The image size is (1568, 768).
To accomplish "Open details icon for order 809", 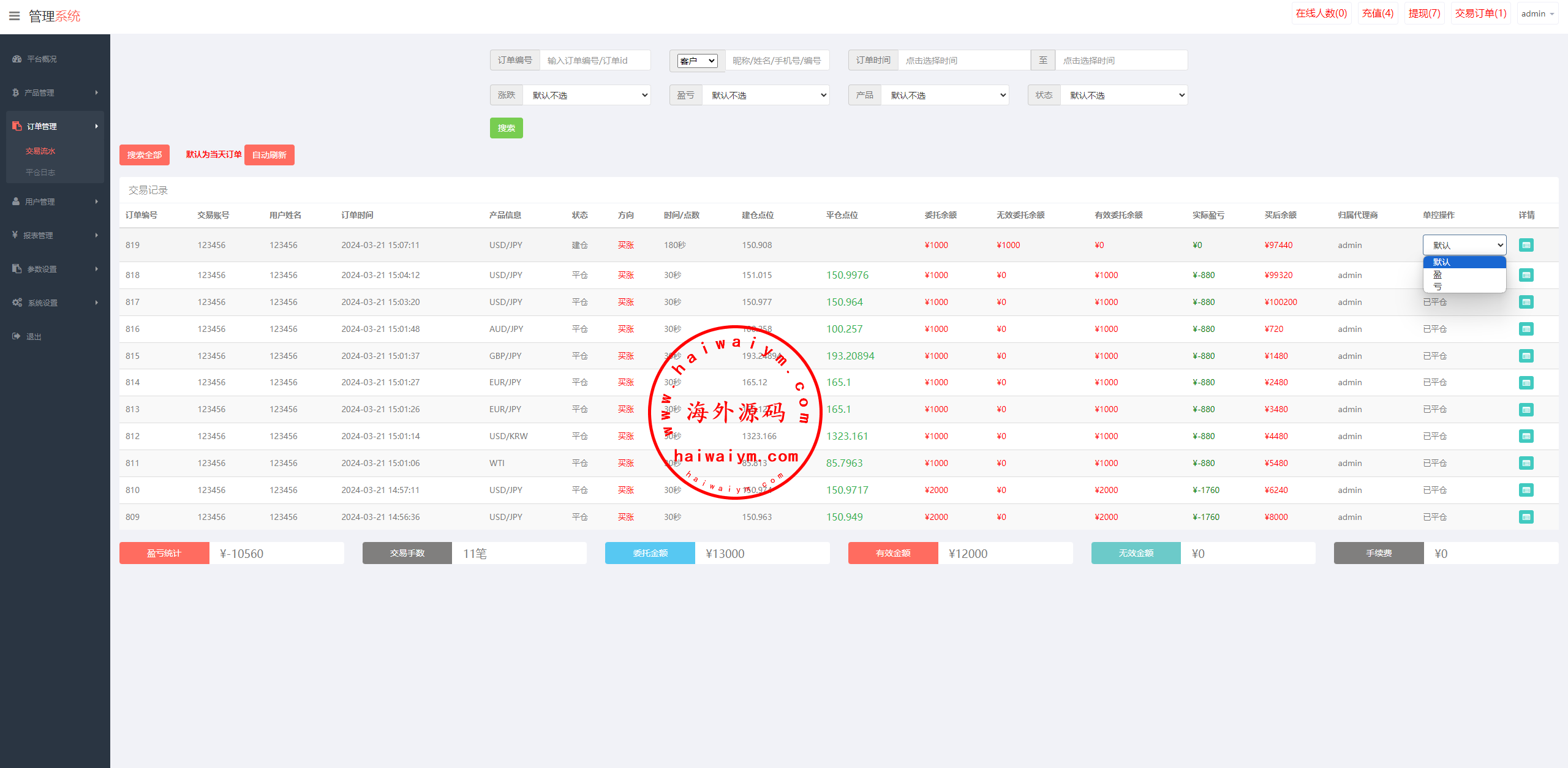I will (1526, 517).
